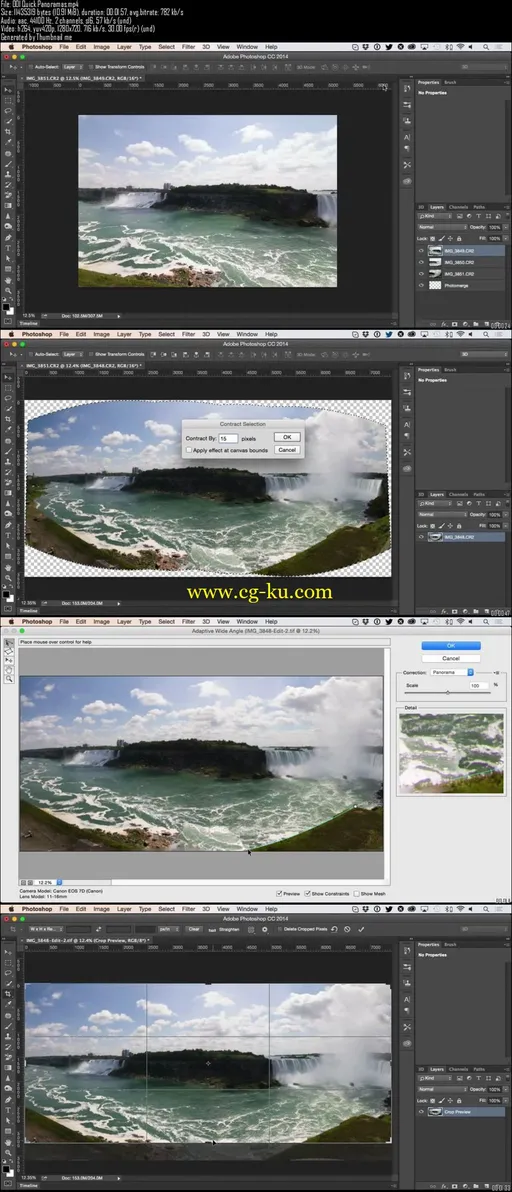
Task: Click Wi-Fi status icon in three-layer frame menu bar
Action: coord(460,46)
